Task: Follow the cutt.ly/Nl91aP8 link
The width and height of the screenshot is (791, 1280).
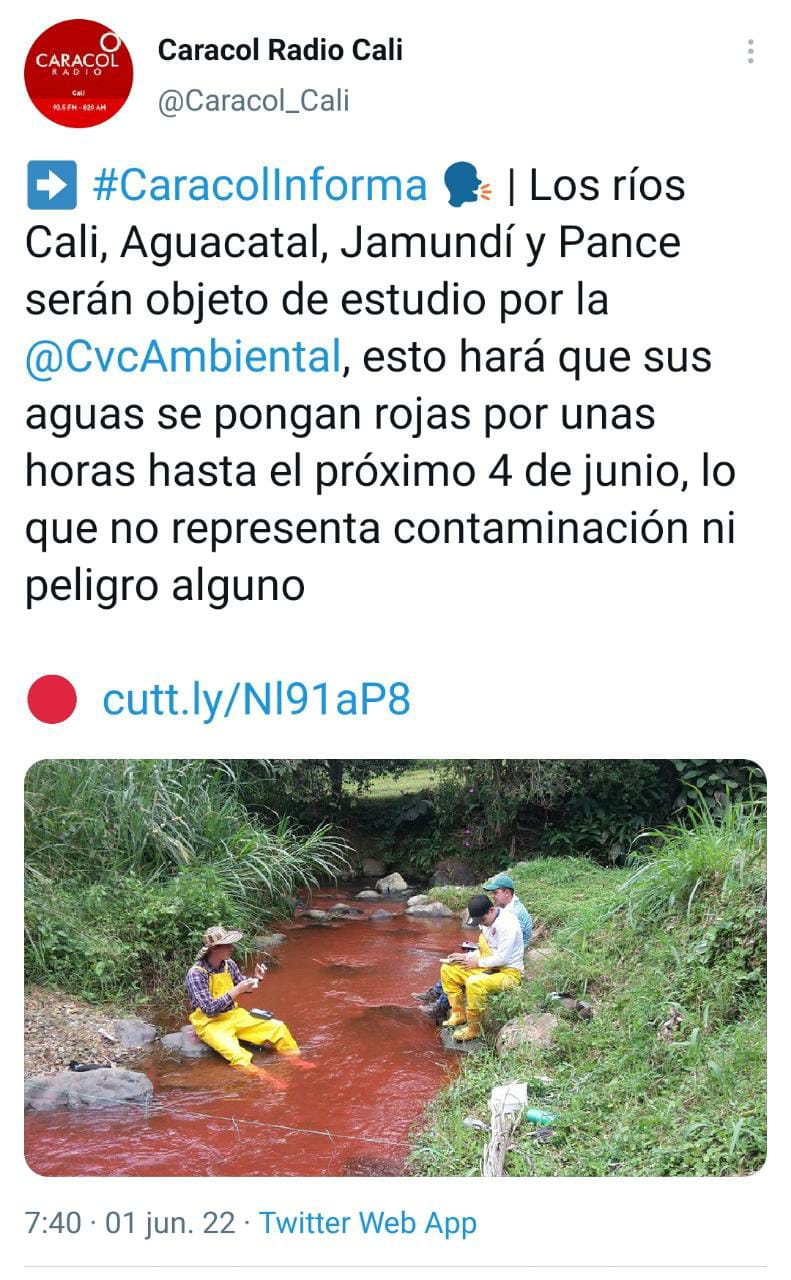Action: point(256,700)
